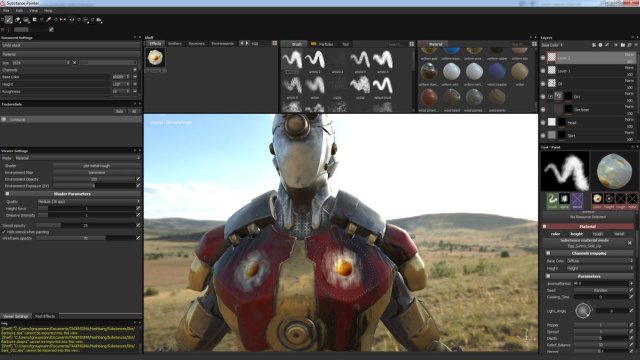The width and height of the screenshot is (640, 360).
Task: Switch the Shelf to grid view
Action: [275, 43]
